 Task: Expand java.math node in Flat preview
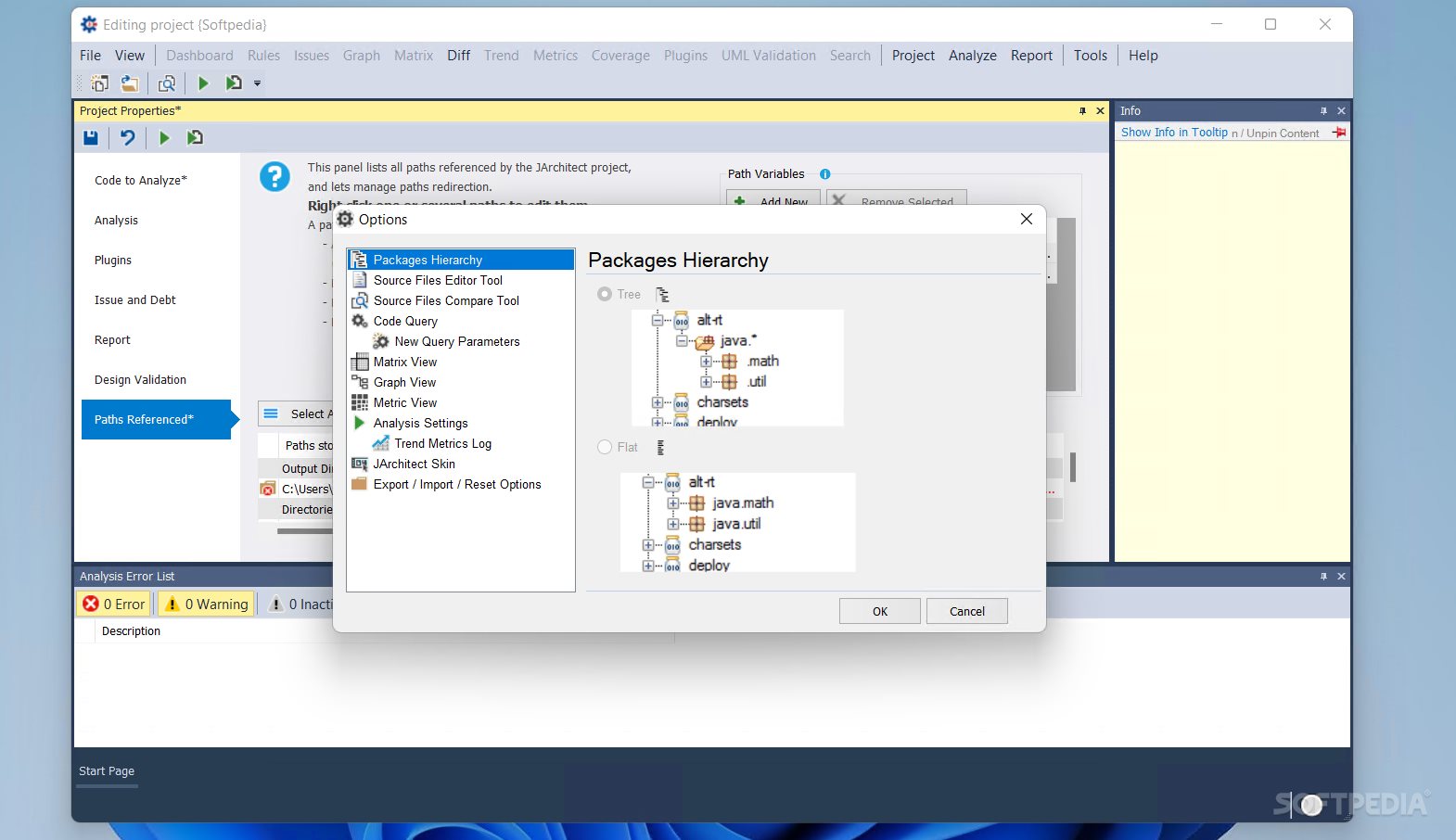pyautogui.click(x=672, y=503)
